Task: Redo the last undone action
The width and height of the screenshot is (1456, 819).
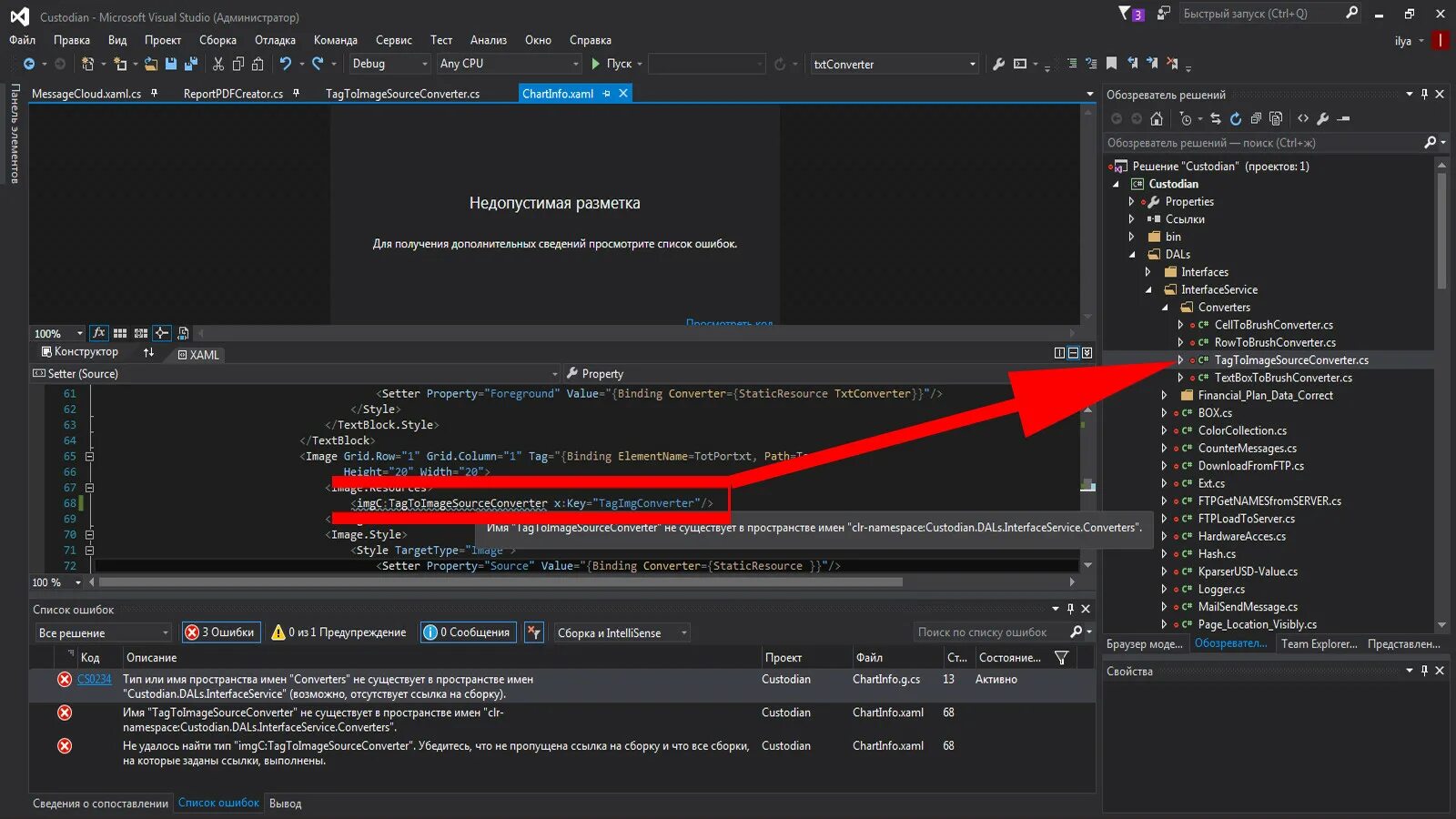Action: (x=318, y=64)
